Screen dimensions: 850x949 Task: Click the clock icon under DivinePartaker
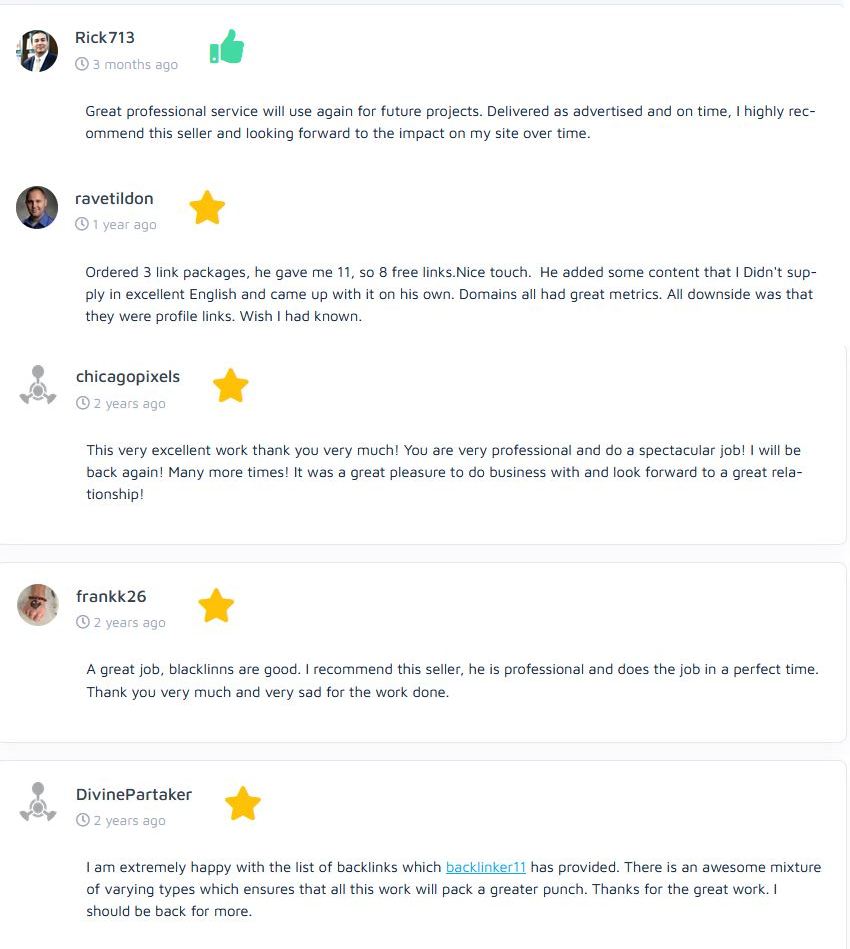pyautogui.click(x=83, y=820)
